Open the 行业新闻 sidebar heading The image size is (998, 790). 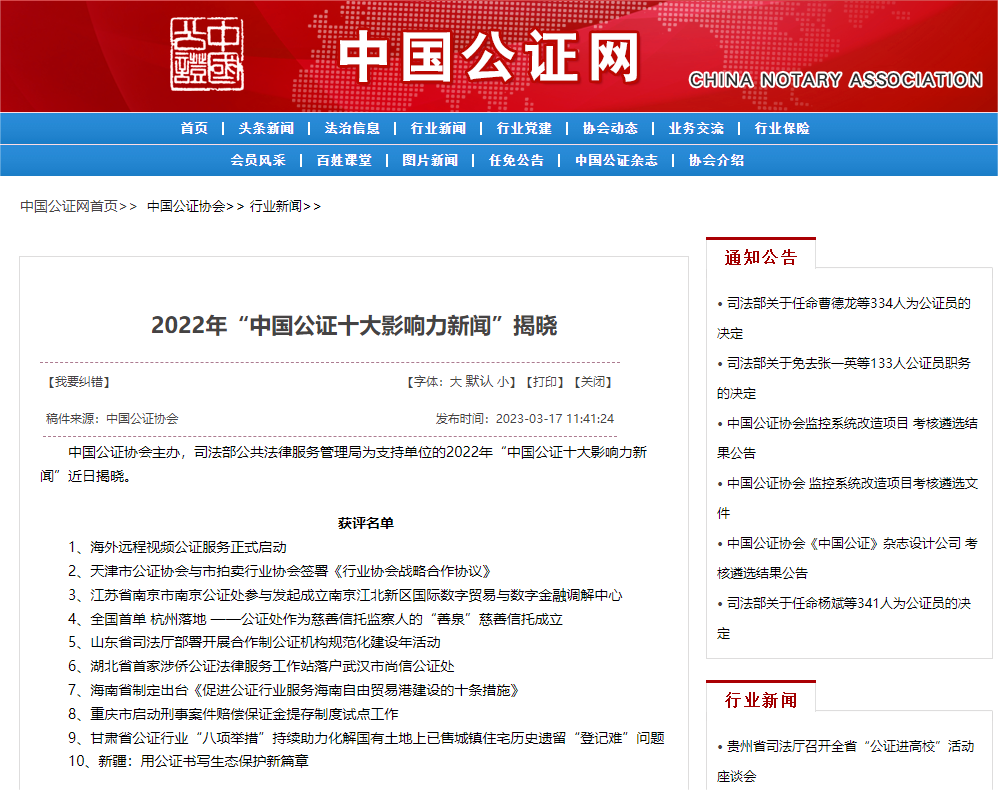[761, 700]
